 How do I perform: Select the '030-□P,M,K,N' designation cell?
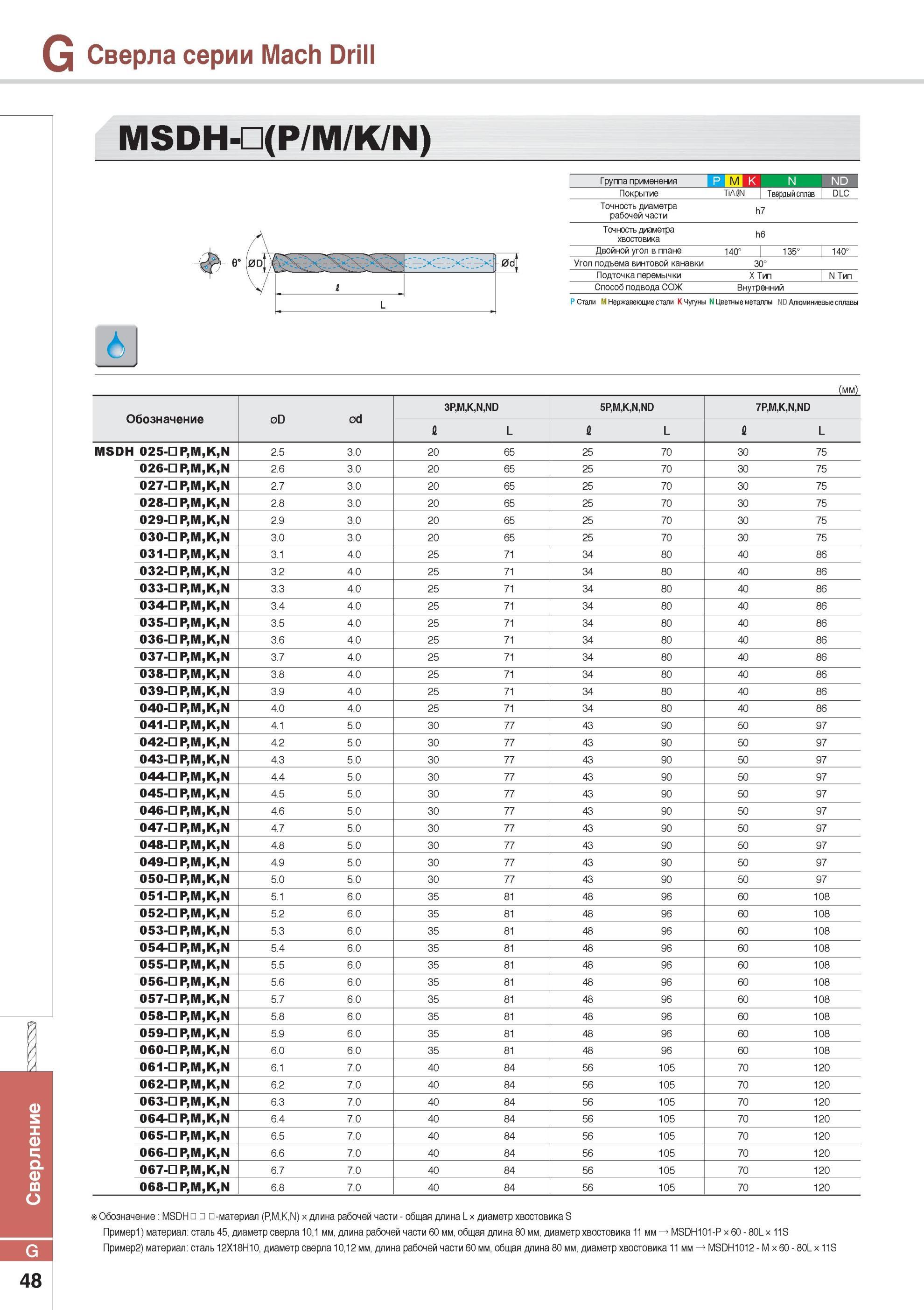tap(185, 537)
